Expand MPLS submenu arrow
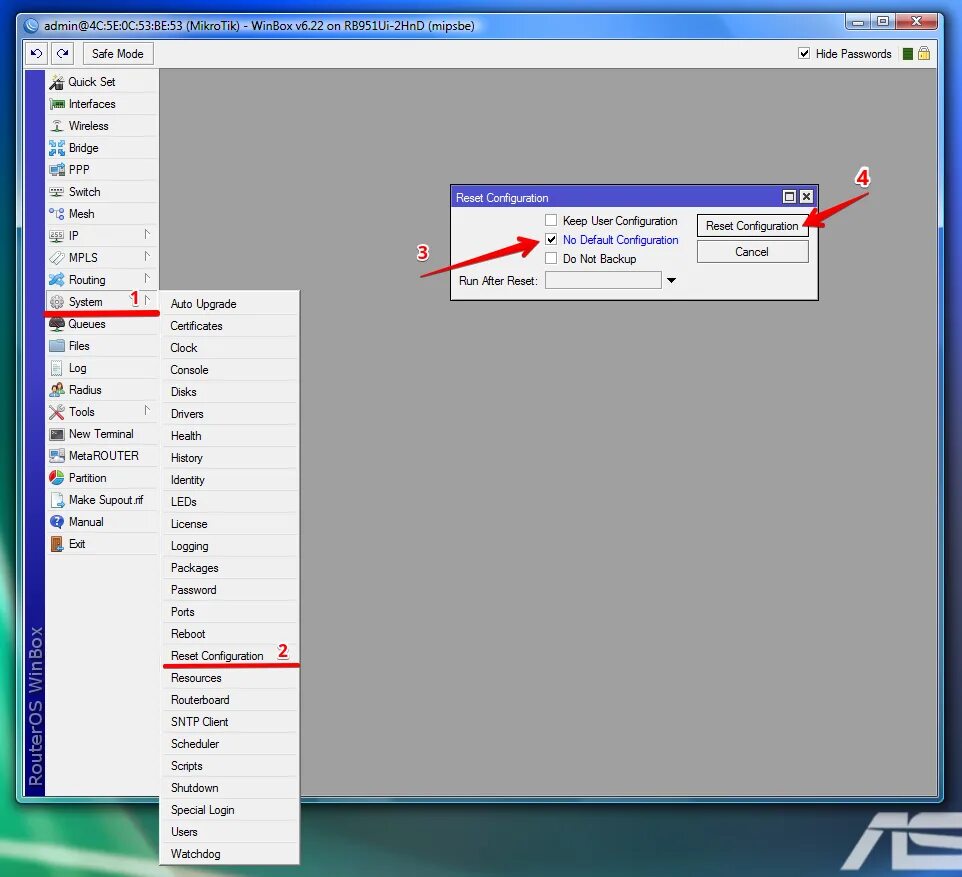The image size is (962, 877). coord(147,256)
